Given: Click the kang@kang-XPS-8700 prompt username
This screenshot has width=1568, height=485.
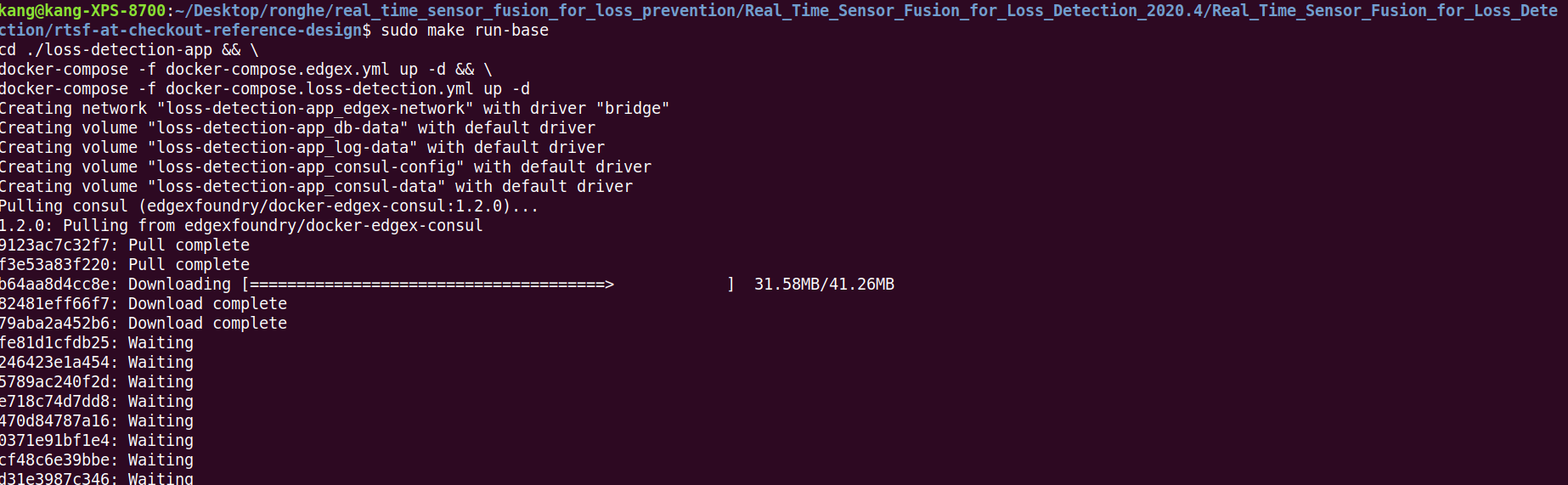Looking at the screenshot, I should tap(83, 11).
